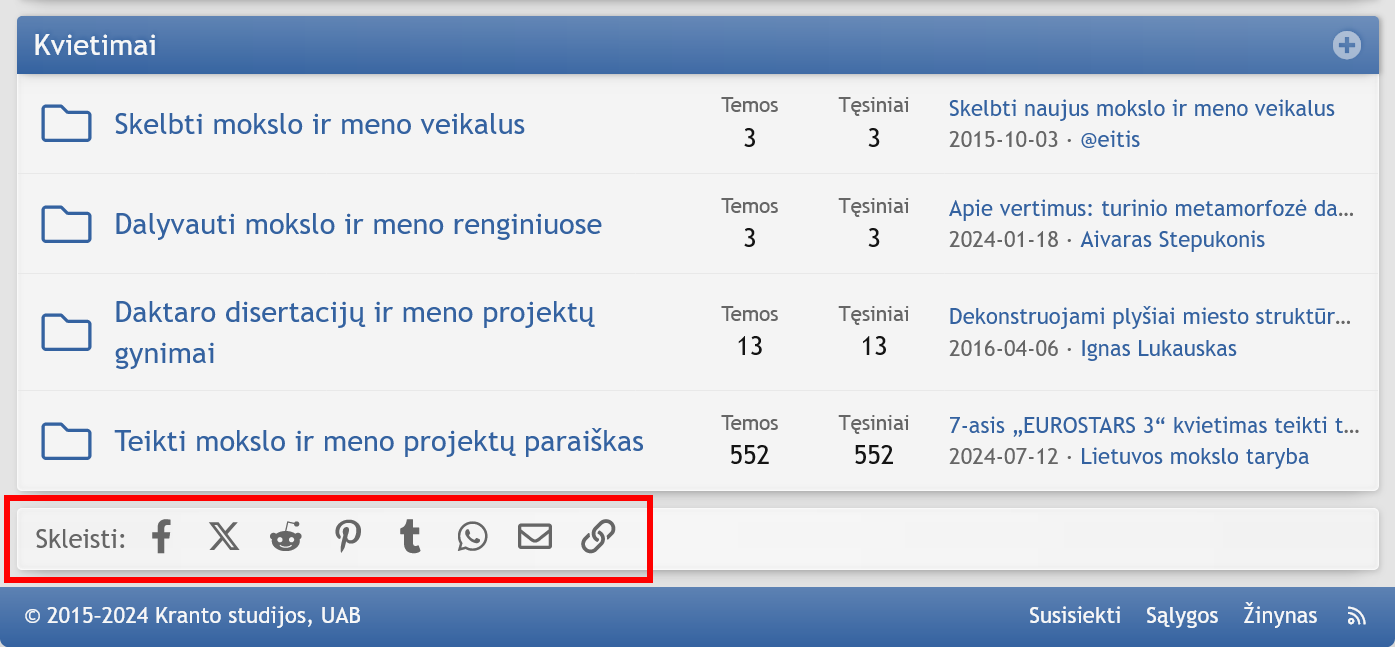This screenshot has height=647, width=1395.
Task: Click folder icon beside Teikti mokslo ir meno projektų paraiškas
Action: tap(67, 441)
